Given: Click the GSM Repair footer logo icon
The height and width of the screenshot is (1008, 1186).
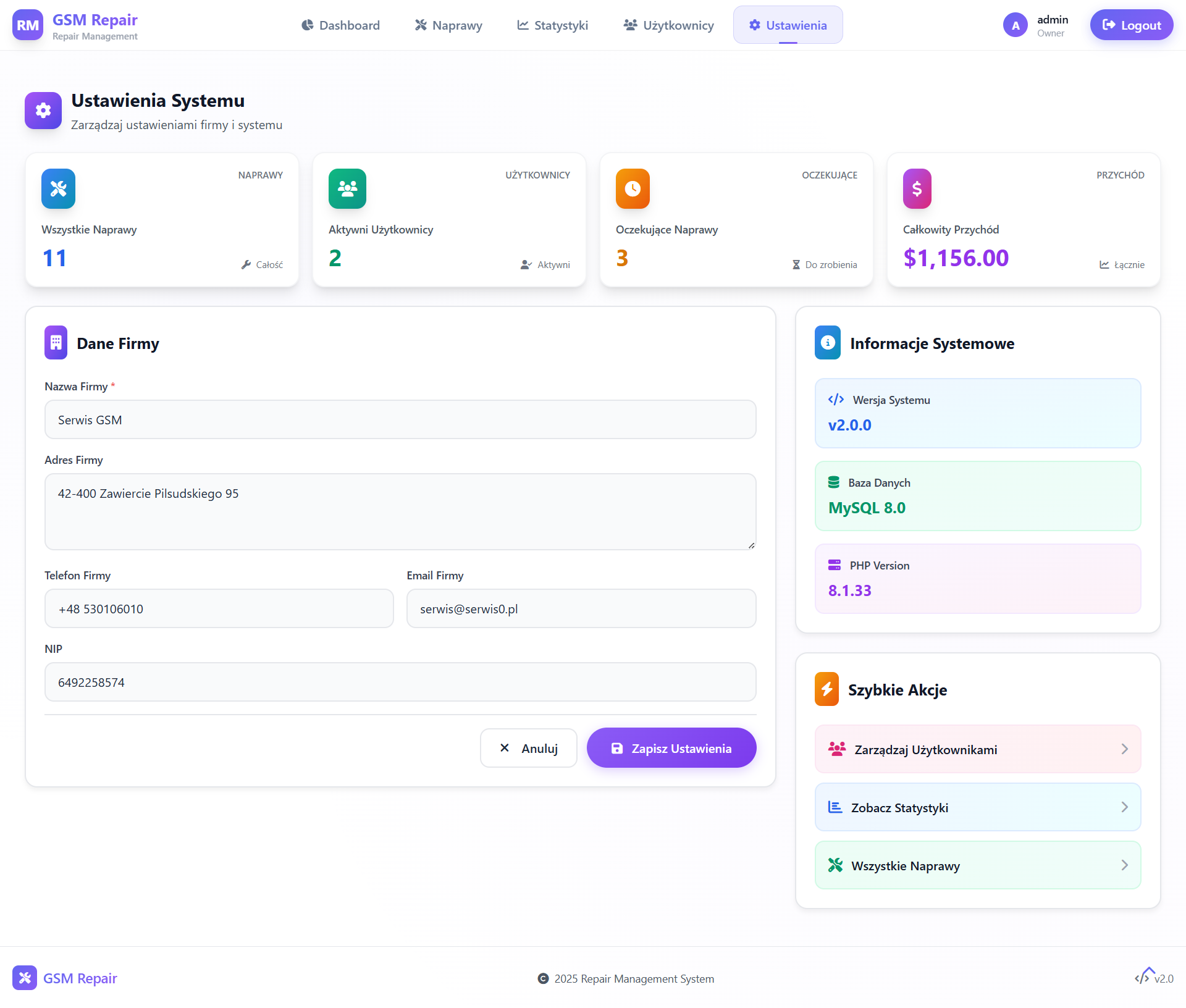Looking at the screenshot, I should click(x=25, y=978).
